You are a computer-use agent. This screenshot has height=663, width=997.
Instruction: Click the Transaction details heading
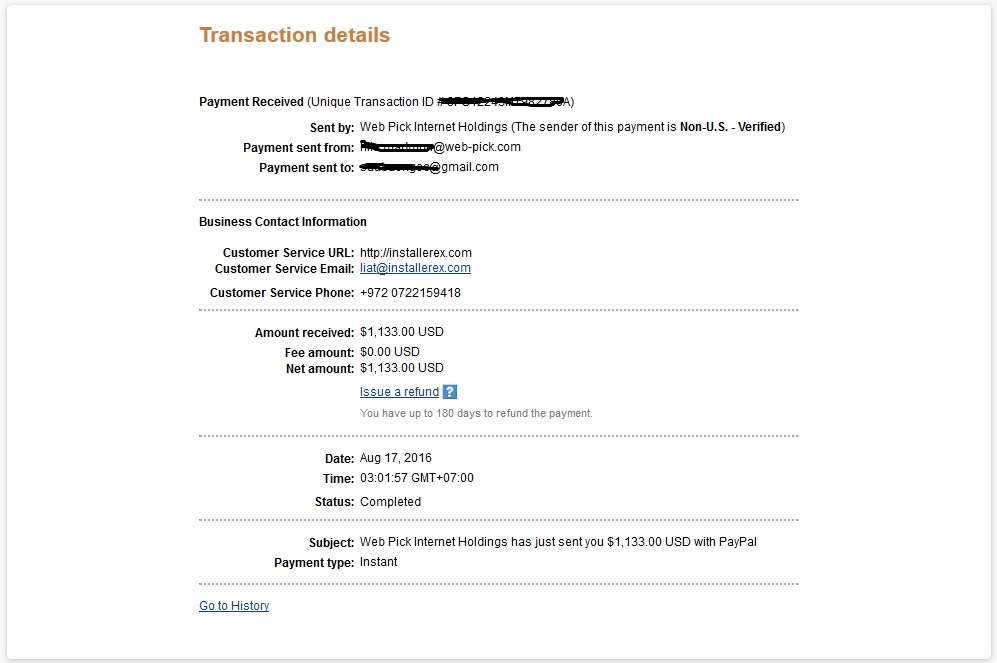pos(295,35)
